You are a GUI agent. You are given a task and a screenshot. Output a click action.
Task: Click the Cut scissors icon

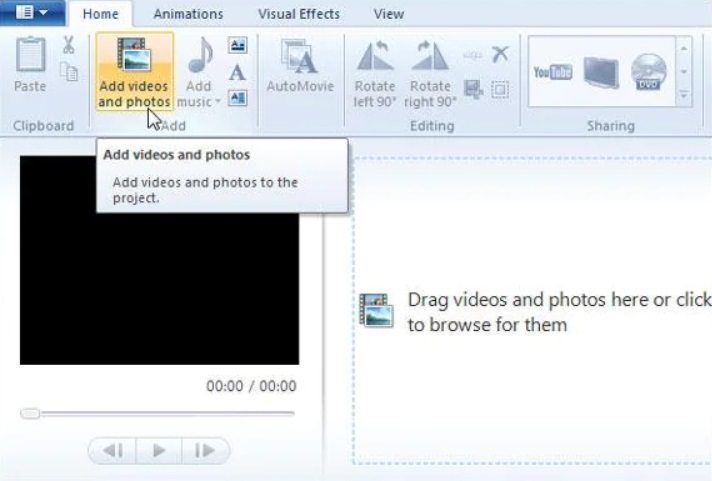[x=69, y=44]
